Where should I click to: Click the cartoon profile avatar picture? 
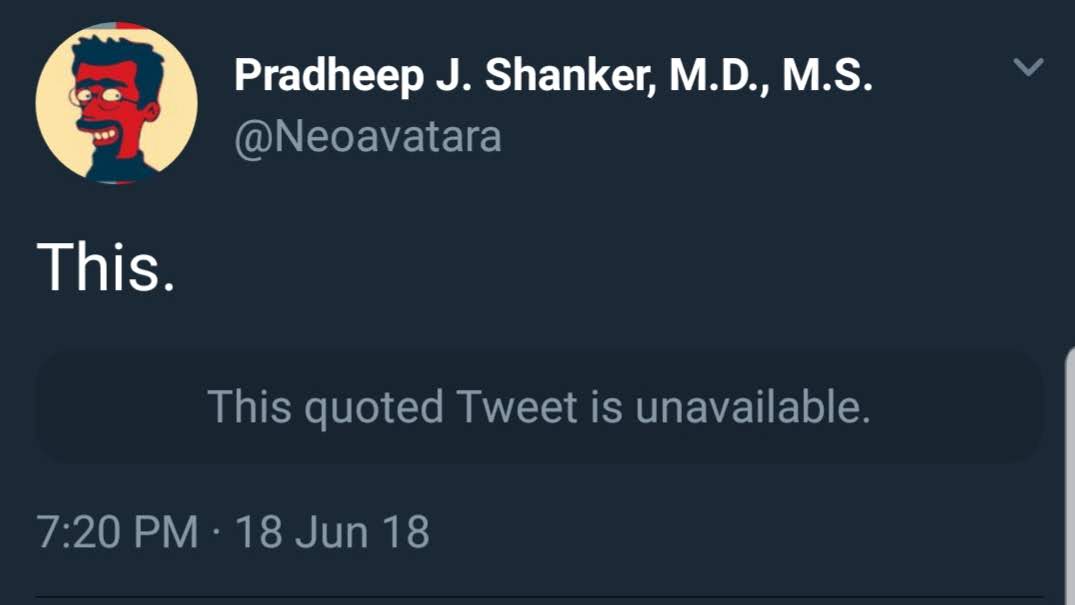tap(116, 103)
